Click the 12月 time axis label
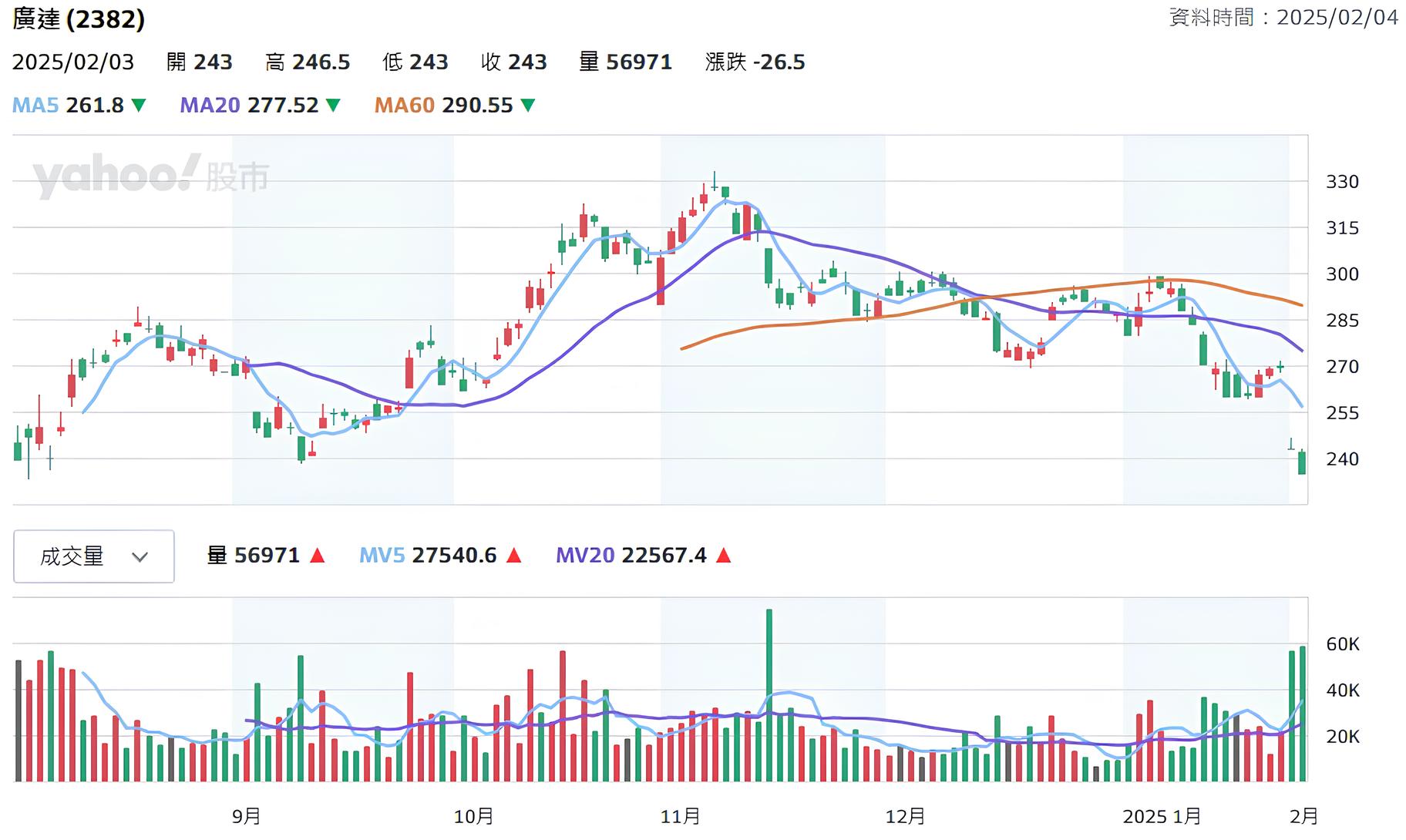 pyautogui.click(x=906, y=816)
